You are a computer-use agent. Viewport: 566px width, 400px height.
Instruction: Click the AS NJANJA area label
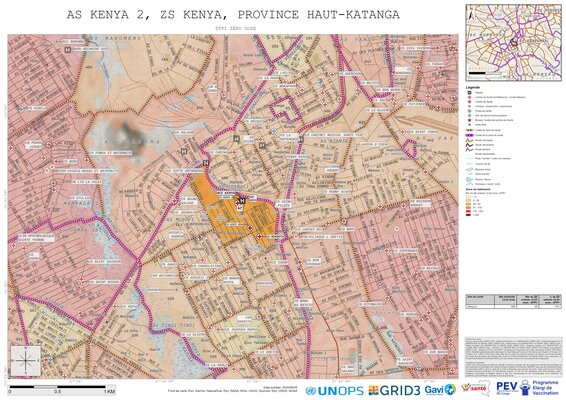tap(334, 141)
